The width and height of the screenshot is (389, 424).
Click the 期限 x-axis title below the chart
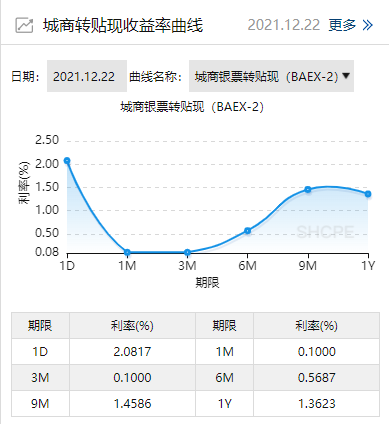tap(207, 283)
